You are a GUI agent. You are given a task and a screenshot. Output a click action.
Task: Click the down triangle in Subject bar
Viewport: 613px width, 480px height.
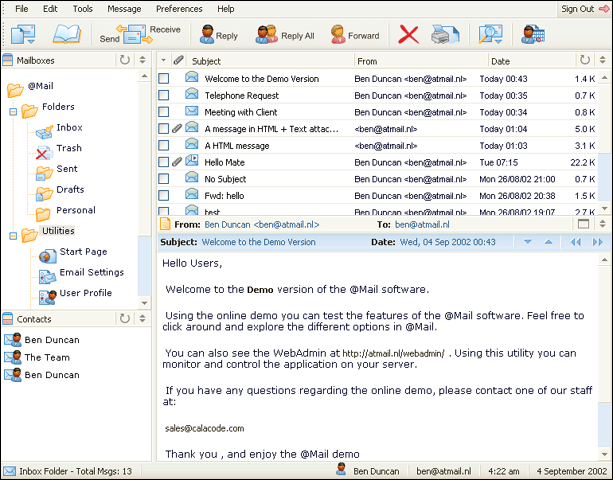[527, 242]
